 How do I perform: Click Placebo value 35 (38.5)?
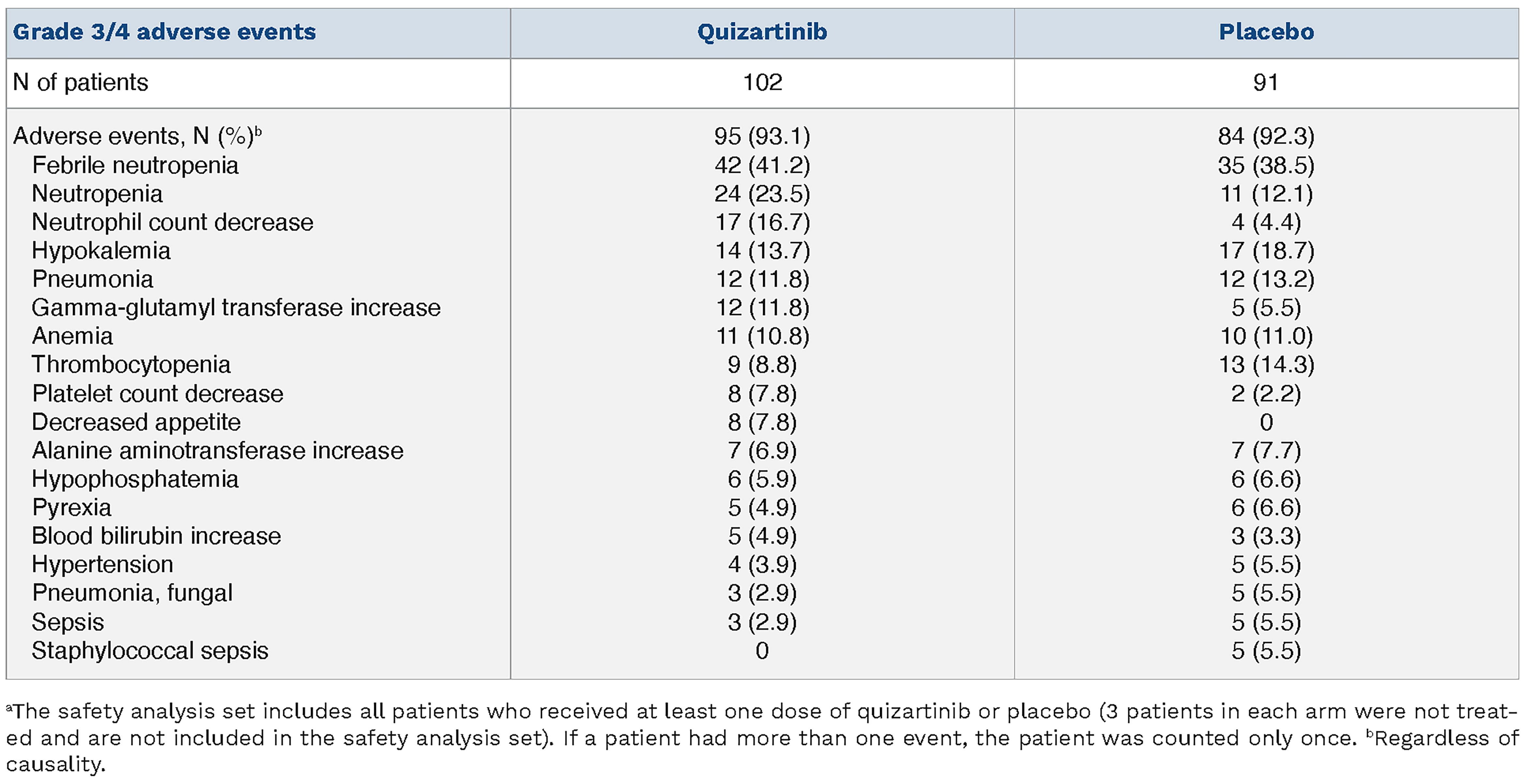click(x=1266, y=166)
